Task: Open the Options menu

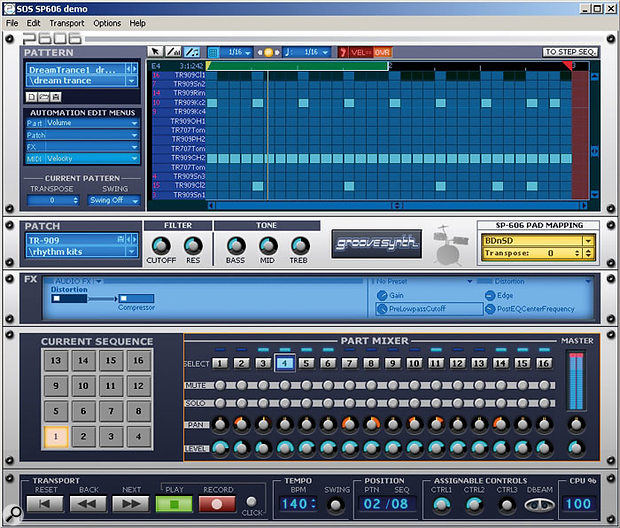Action: 107,23
